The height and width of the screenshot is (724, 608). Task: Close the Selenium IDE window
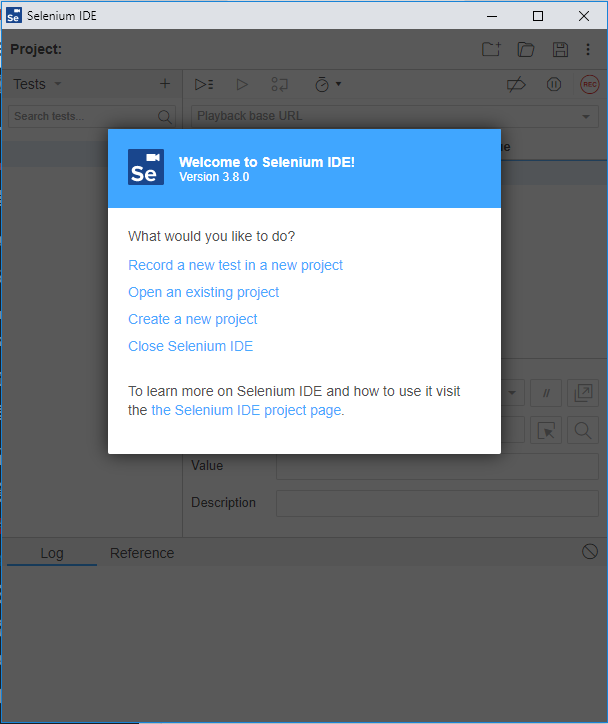pyautogui.click(x=584, y=16)
